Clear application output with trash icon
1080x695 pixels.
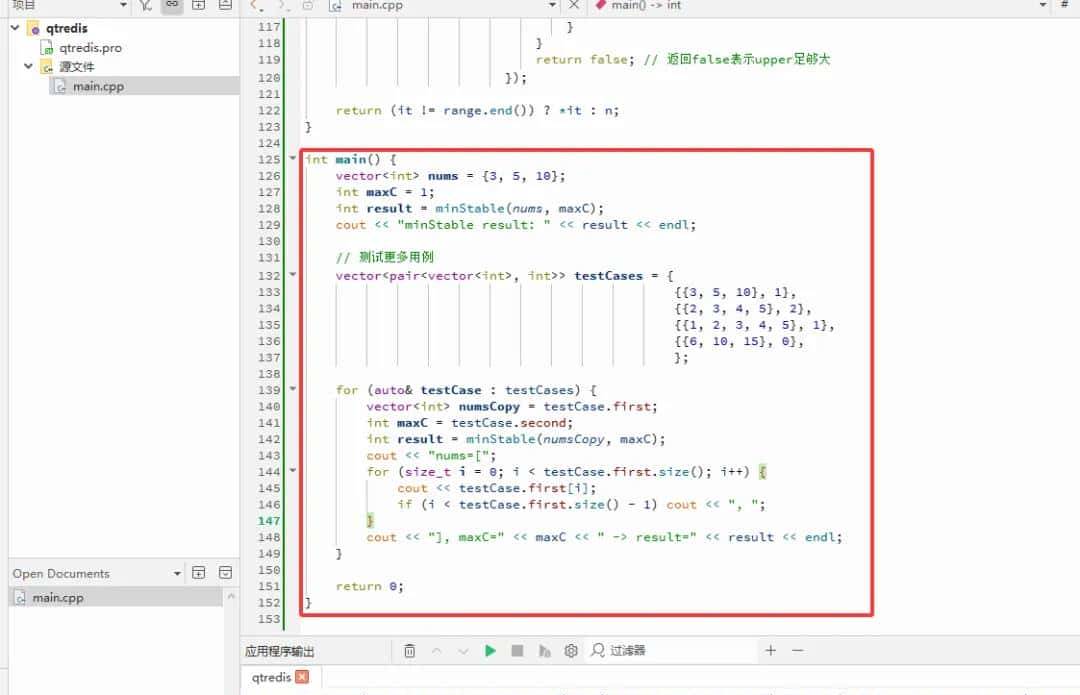tap(409, 651)
